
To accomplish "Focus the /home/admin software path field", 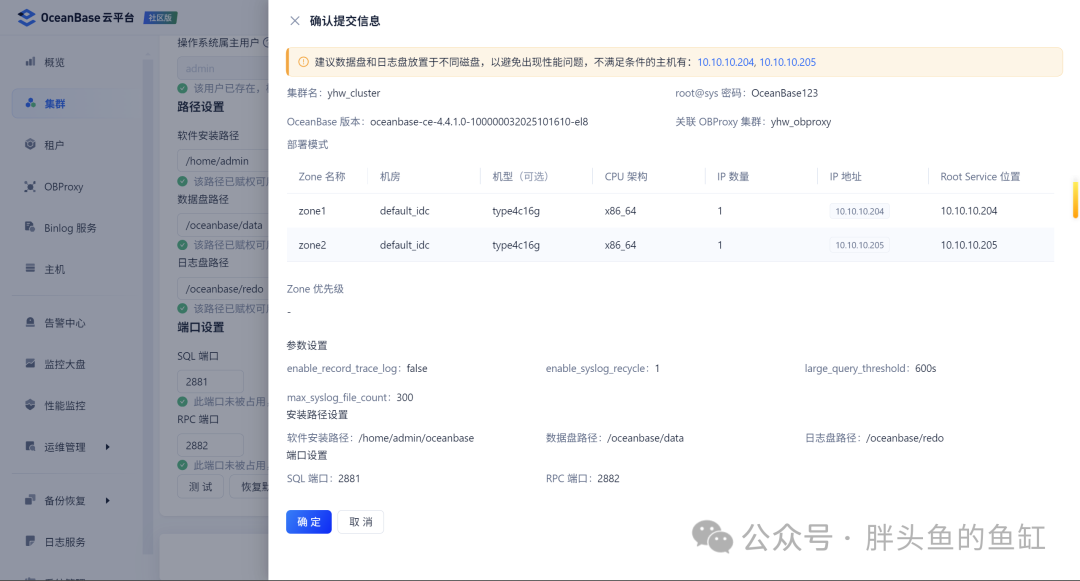I will pyautogui.click(x=223, y=161).
